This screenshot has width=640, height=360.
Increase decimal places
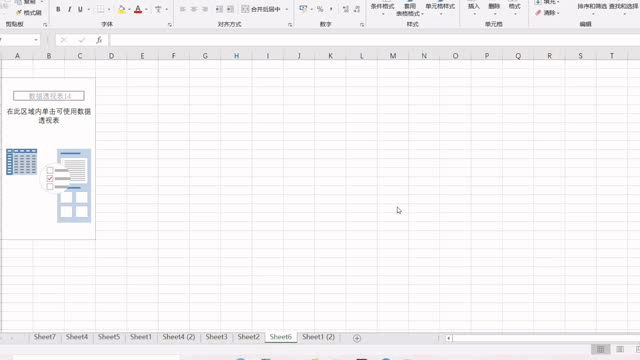tap(346, 9)
